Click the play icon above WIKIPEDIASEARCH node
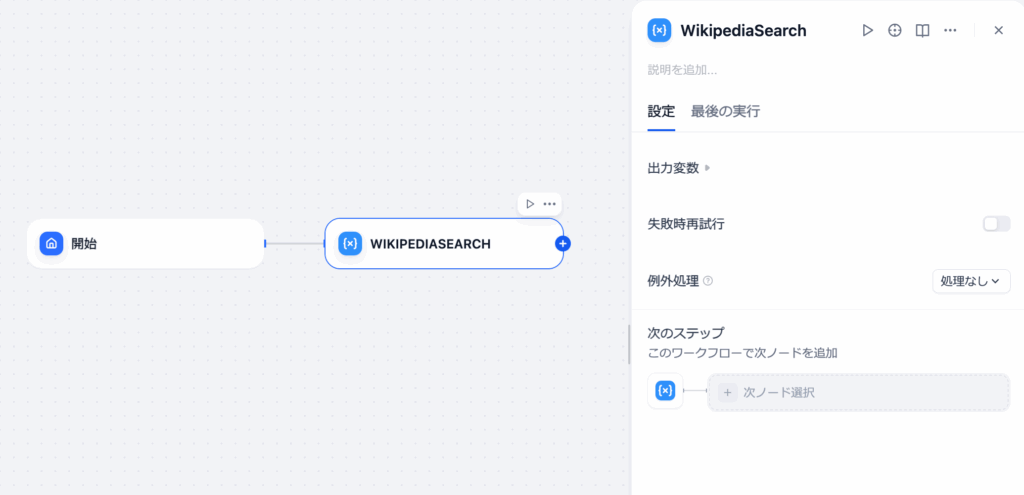The width and height of the screenshot is (1024, 495). tap(530, 204)
